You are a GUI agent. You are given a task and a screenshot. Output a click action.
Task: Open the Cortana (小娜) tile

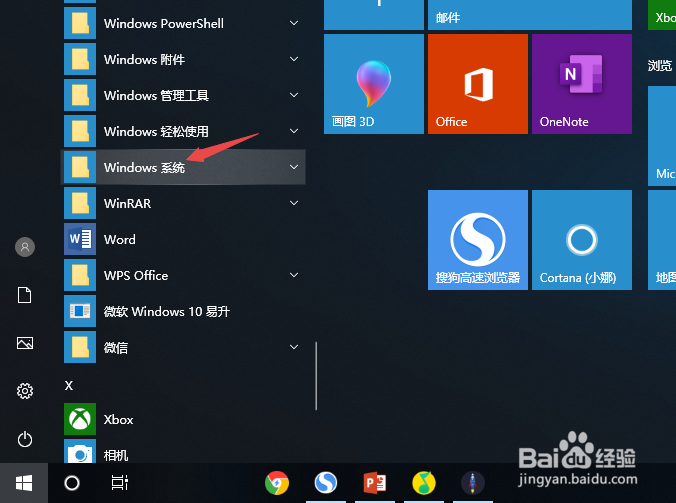click(582, 240)
